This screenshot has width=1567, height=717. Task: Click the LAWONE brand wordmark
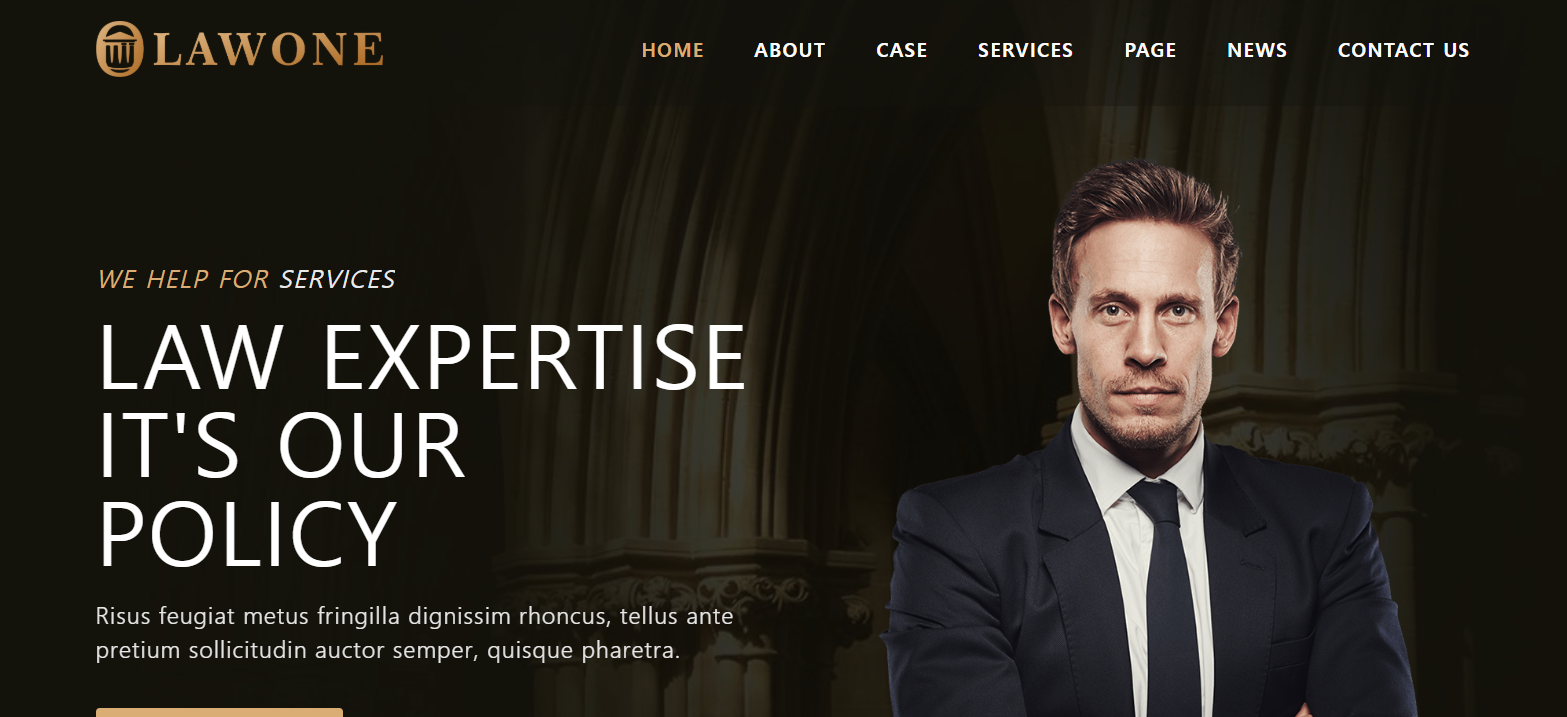pos(269,50)
